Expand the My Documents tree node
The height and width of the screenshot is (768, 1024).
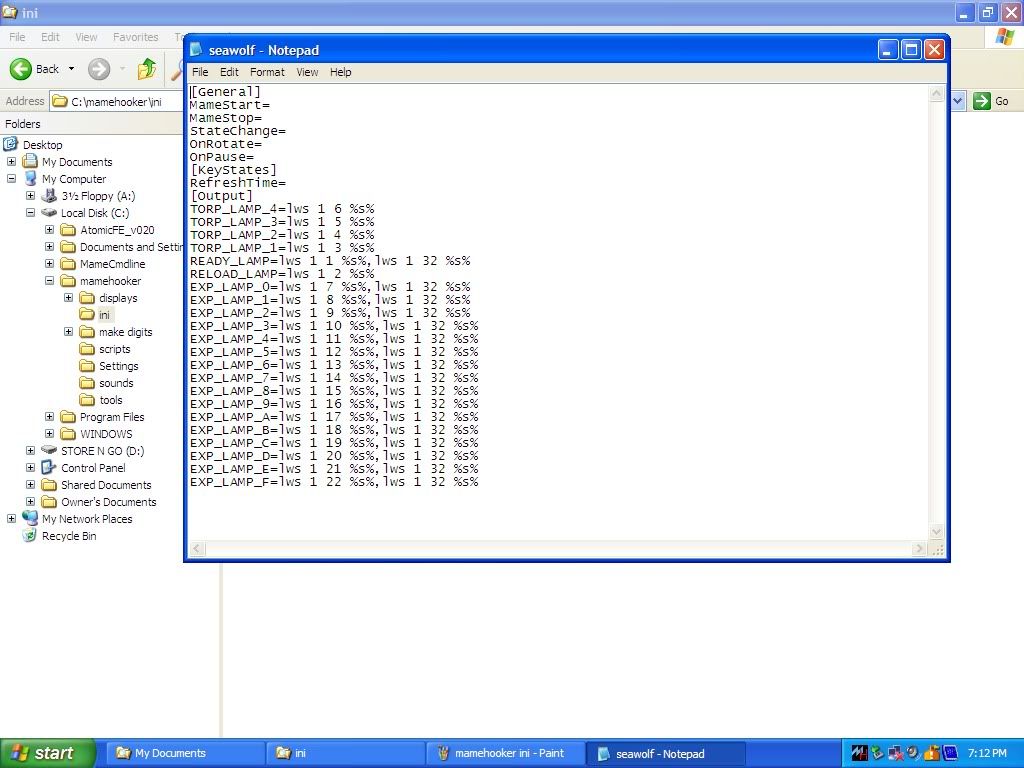coord(12,161)
